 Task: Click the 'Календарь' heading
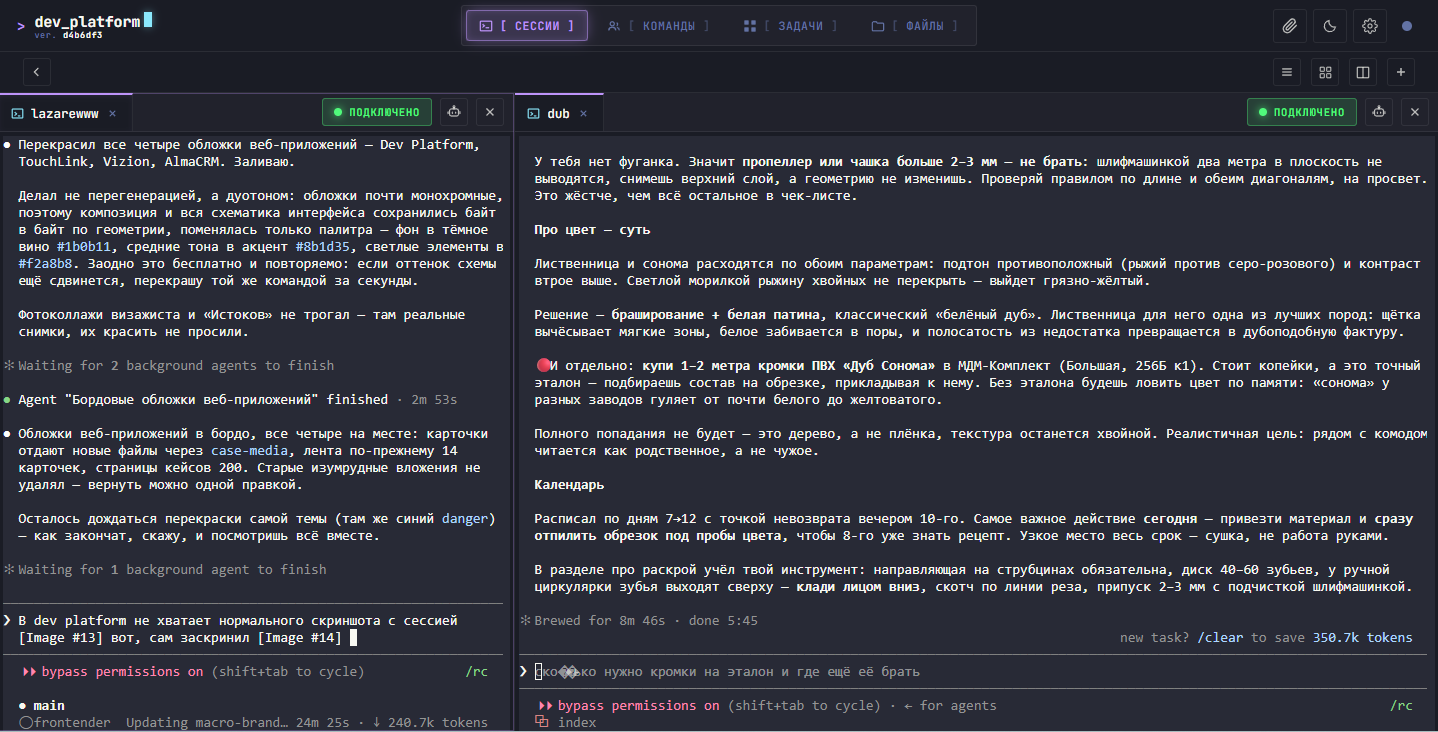[569, 484]
